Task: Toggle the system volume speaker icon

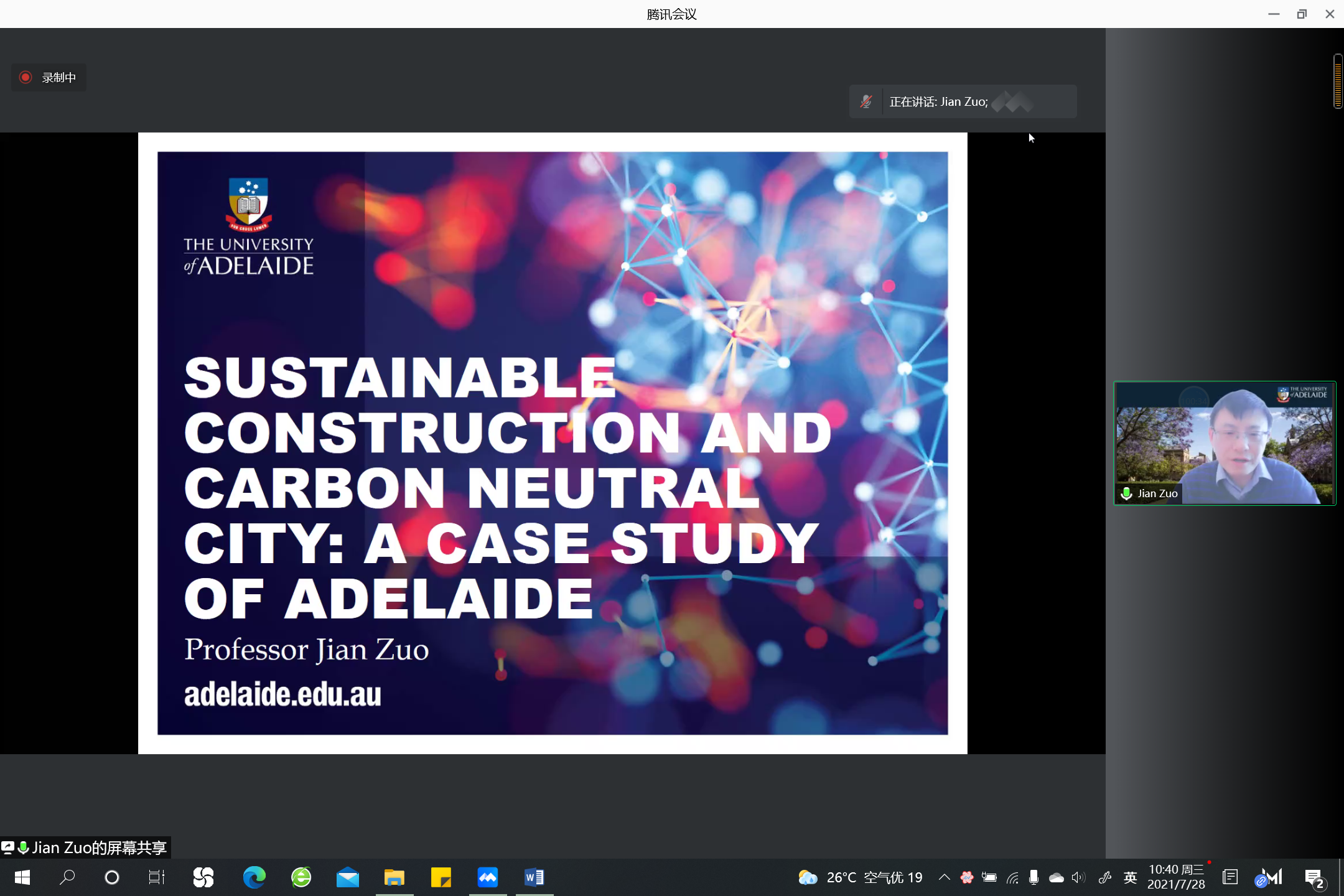Action: click(1078, 877)
